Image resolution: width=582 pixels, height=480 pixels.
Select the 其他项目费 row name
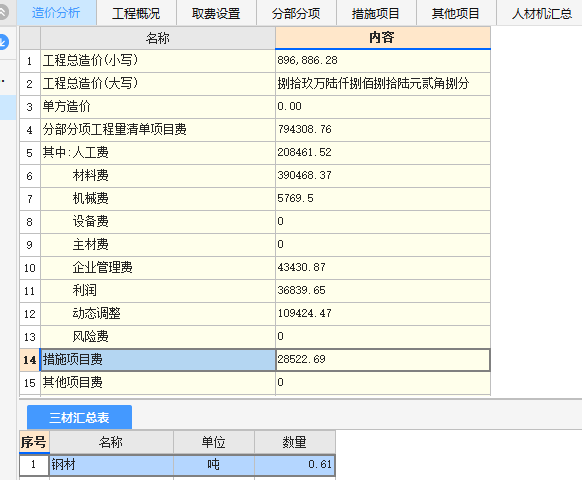(158, 383)
